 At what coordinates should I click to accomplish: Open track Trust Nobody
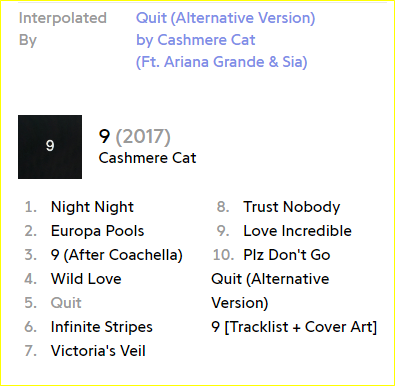(x=292, y=207)
